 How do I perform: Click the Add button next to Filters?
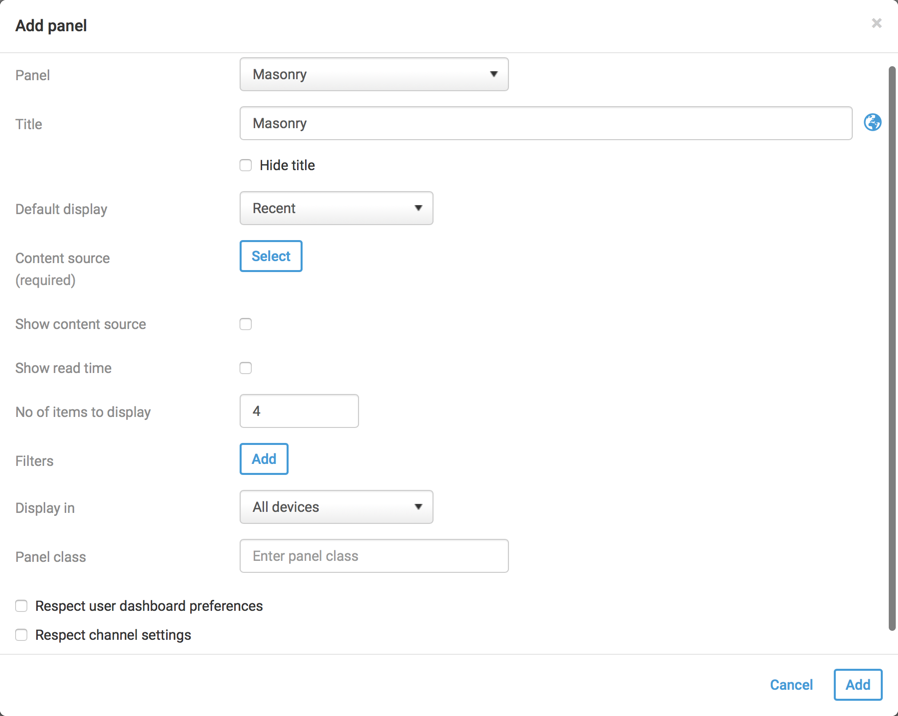pos(264,459)
